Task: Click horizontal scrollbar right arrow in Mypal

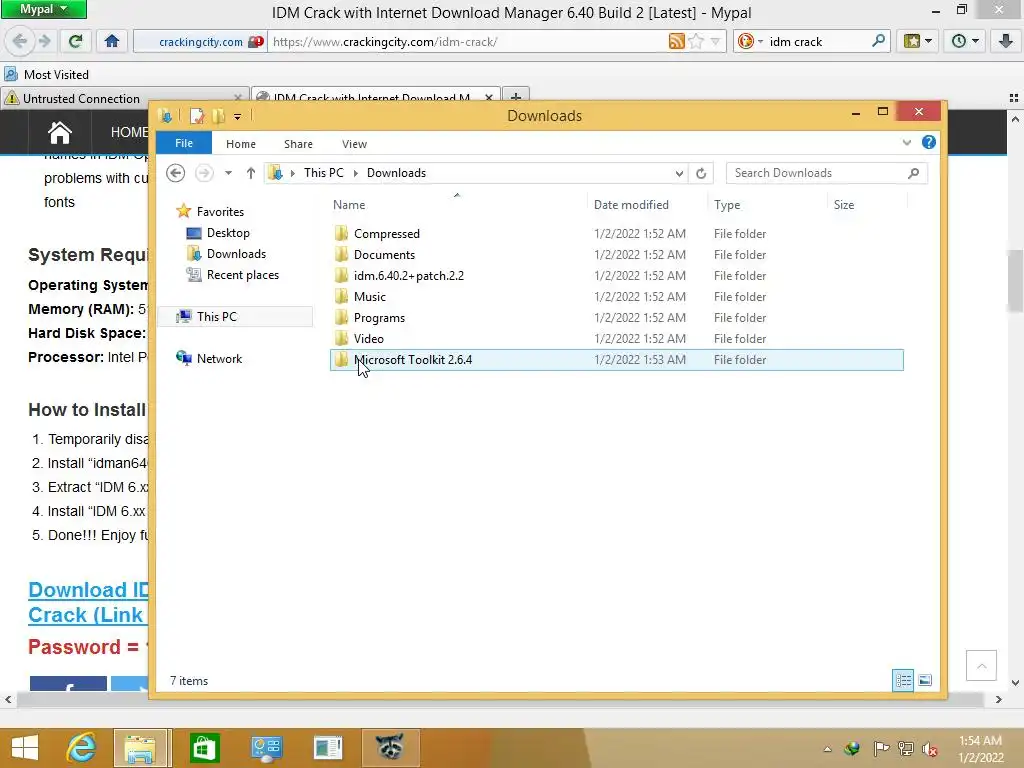Action: 999,699
